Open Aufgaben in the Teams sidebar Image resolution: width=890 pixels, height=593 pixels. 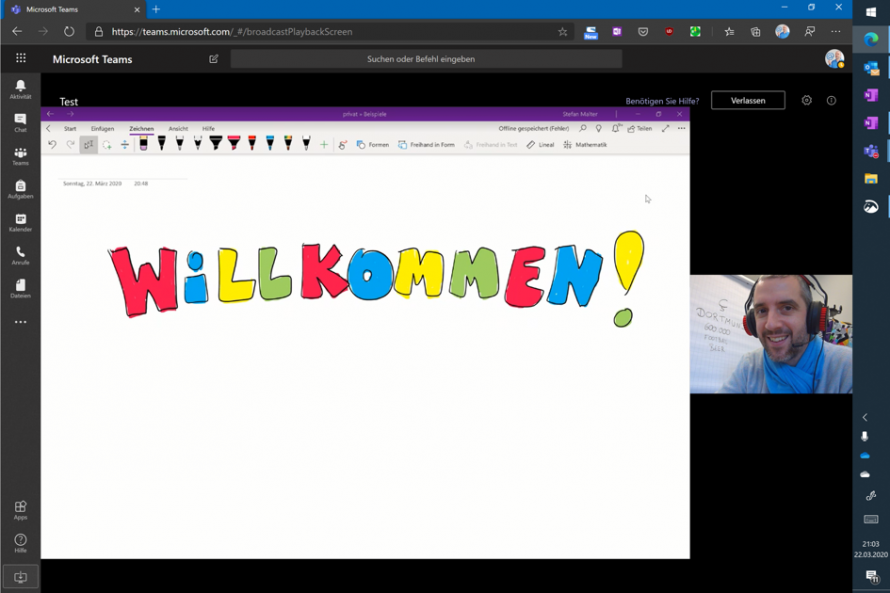[x=20, y=188]
